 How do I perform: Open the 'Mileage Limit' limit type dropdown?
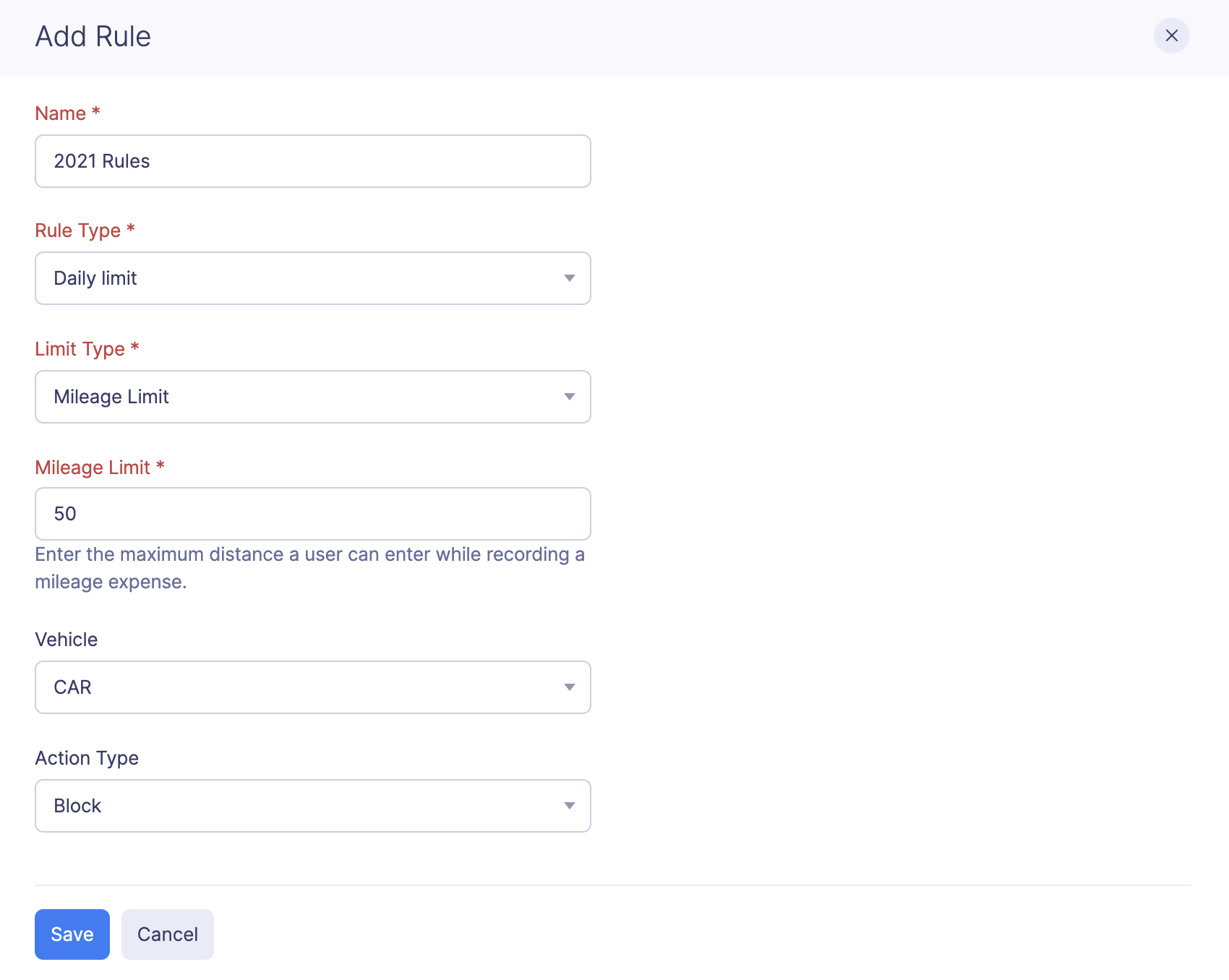[x=312, y=397]
